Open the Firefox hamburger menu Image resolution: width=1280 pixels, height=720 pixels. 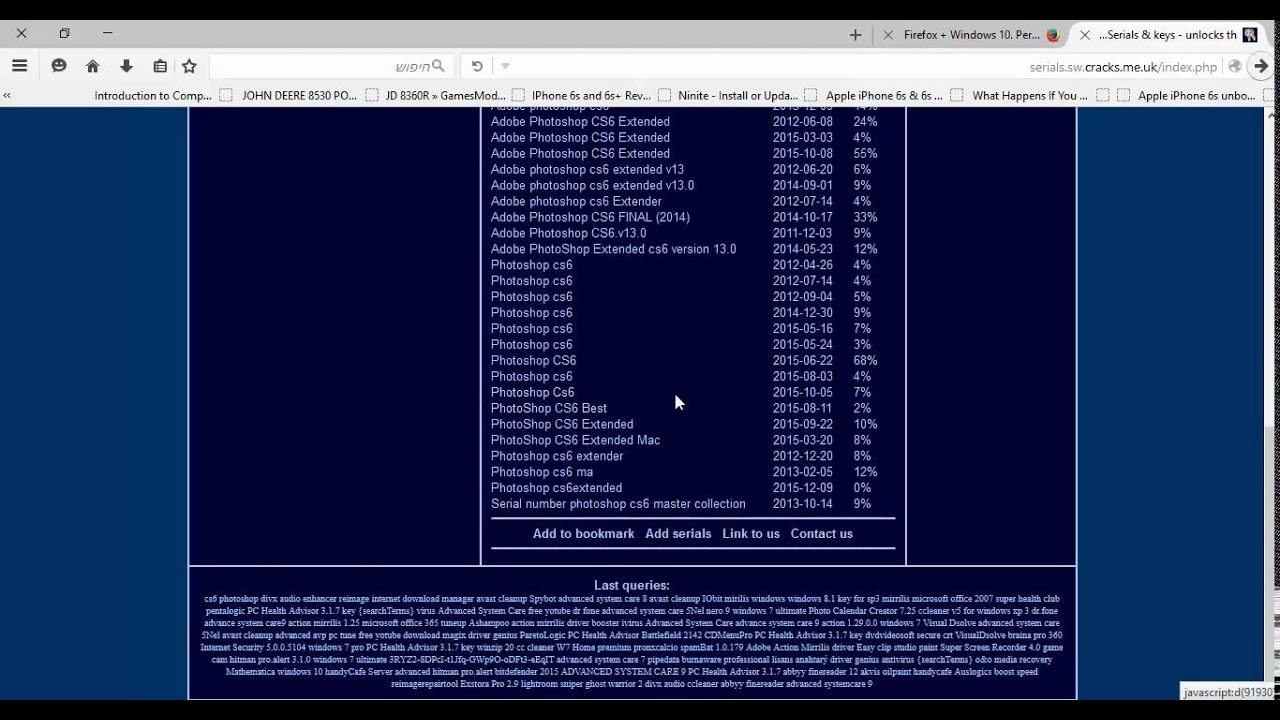[x=20, y=66]
